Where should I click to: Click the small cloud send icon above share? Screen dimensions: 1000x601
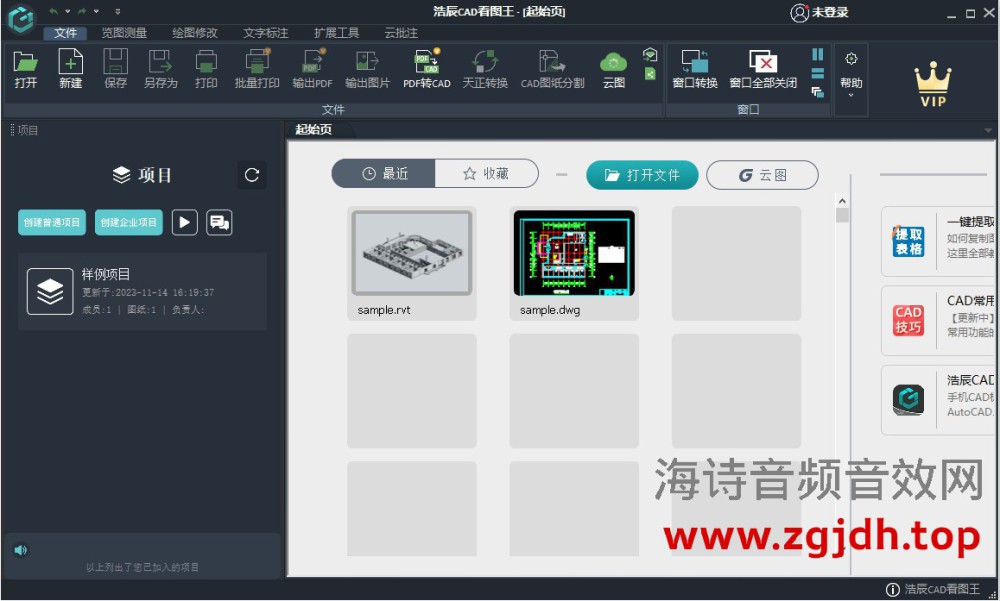650,54
